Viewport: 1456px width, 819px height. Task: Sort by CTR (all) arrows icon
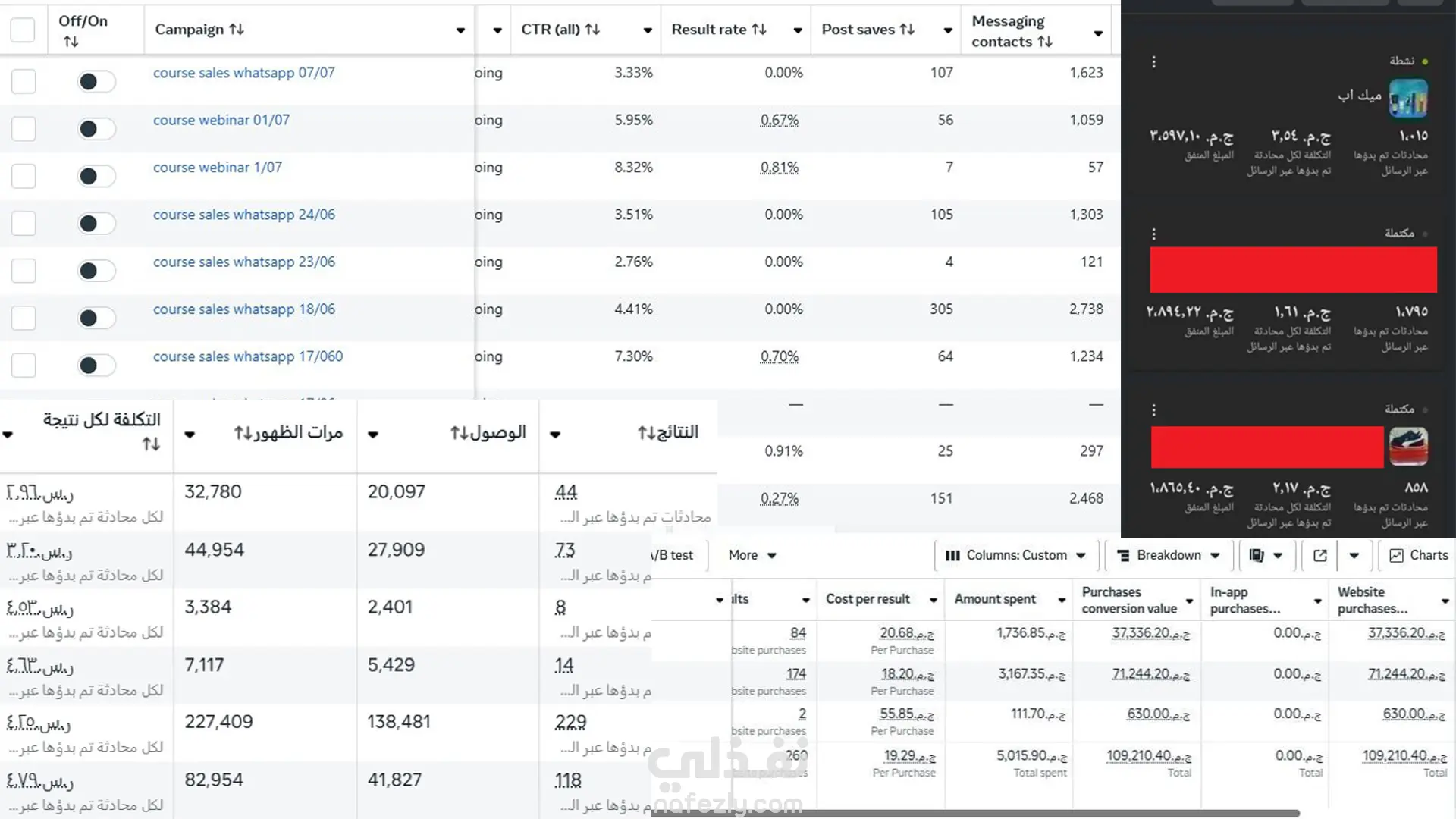tap(593, 30)
